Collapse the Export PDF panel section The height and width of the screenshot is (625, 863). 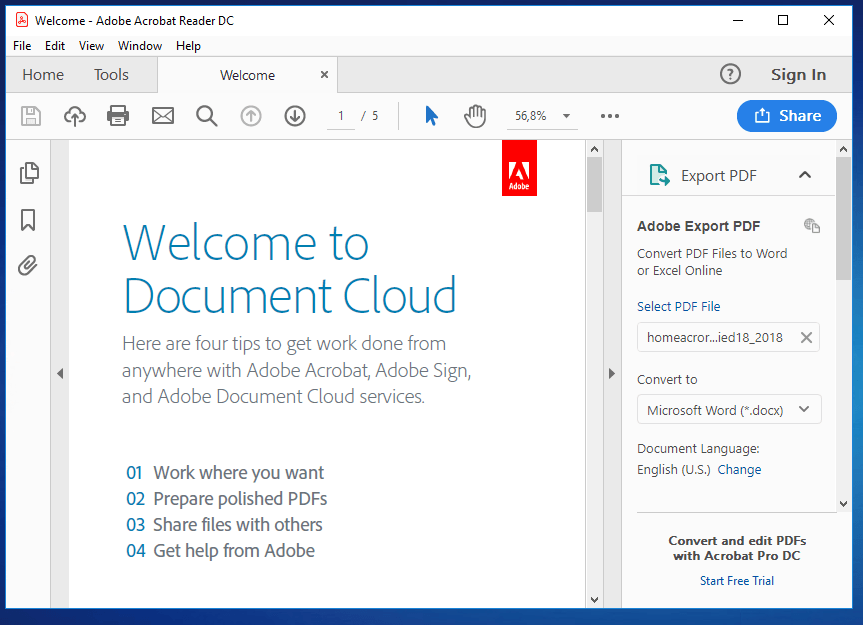(805, 175)
